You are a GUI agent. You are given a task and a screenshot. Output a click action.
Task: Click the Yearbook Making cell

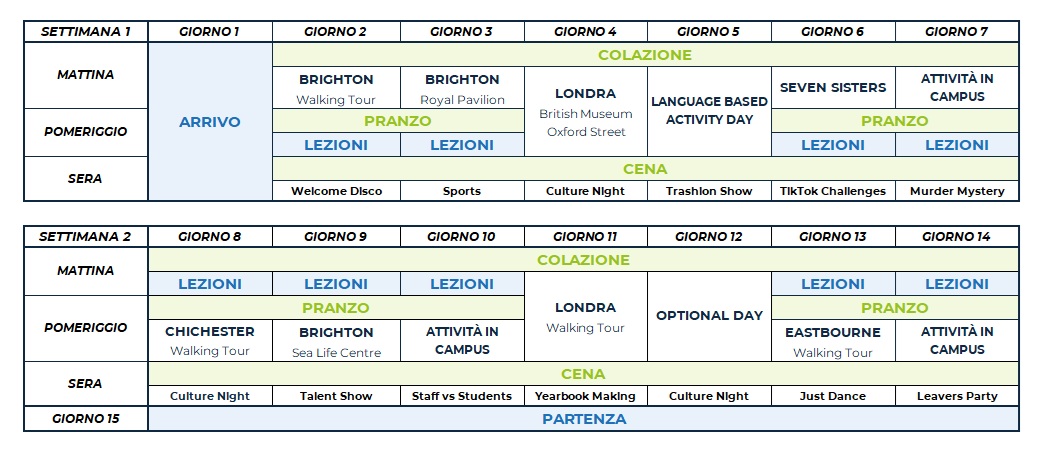[585, 396]
